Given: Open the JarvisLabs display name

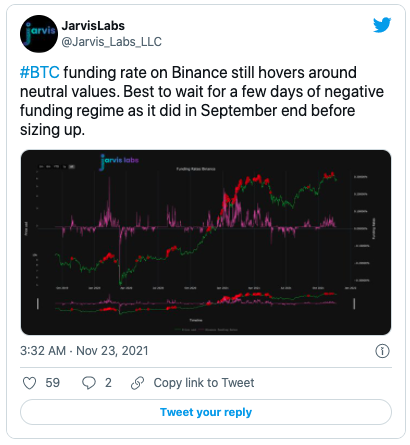Looking at the screenshot, I should click(93, 26).
